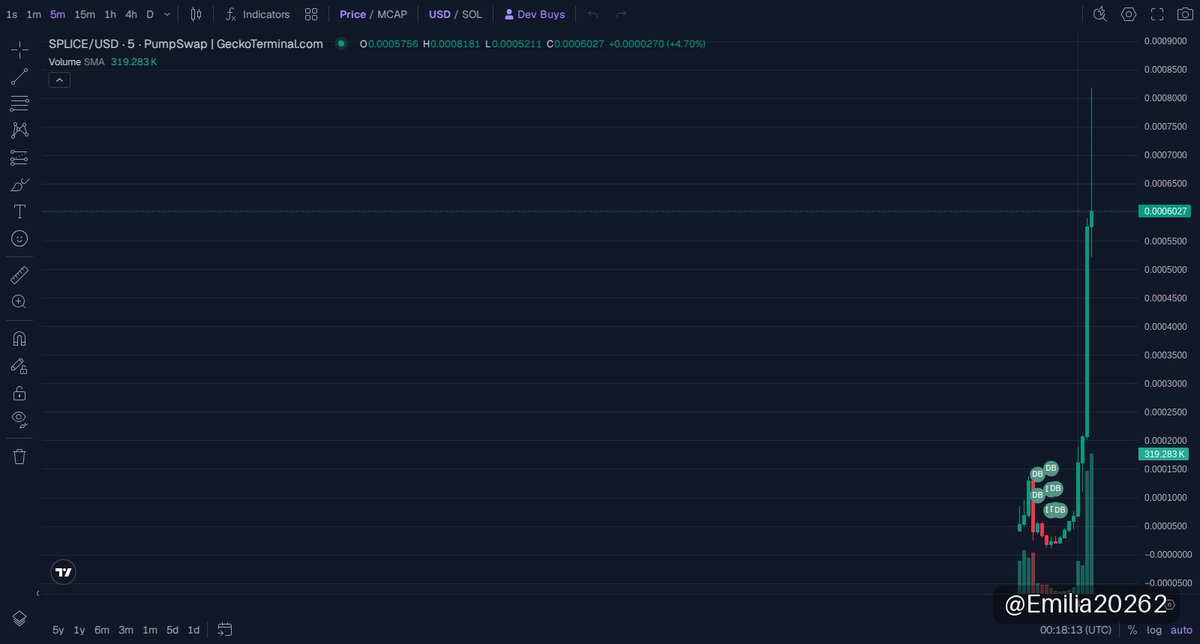Select the patterns drawing tool
This screenshot has height=644, width=1200.
pos(20,130)
